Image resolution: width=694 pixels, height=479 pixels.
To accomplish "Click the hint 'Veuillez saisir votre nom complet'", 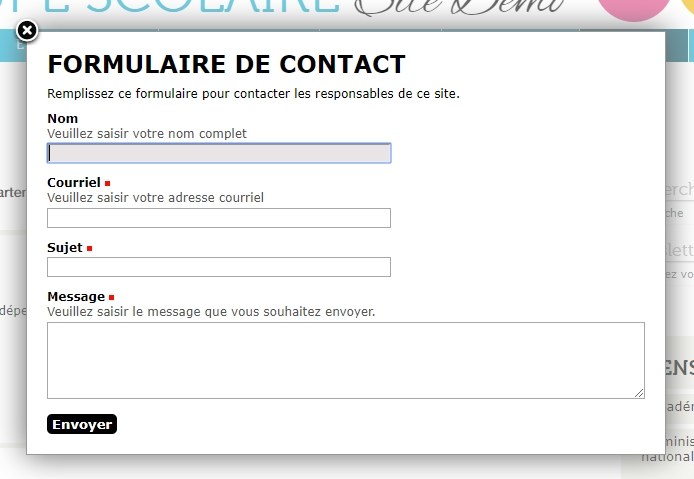I will tap(147, 134).
